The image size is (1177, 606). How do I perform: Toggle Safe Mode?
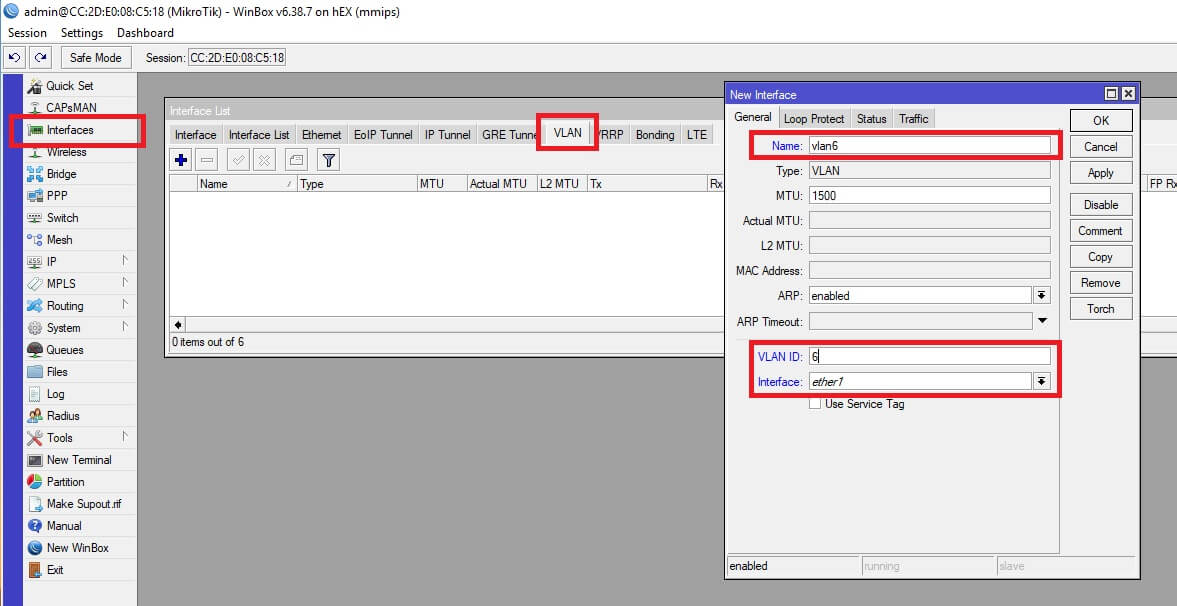96,58
